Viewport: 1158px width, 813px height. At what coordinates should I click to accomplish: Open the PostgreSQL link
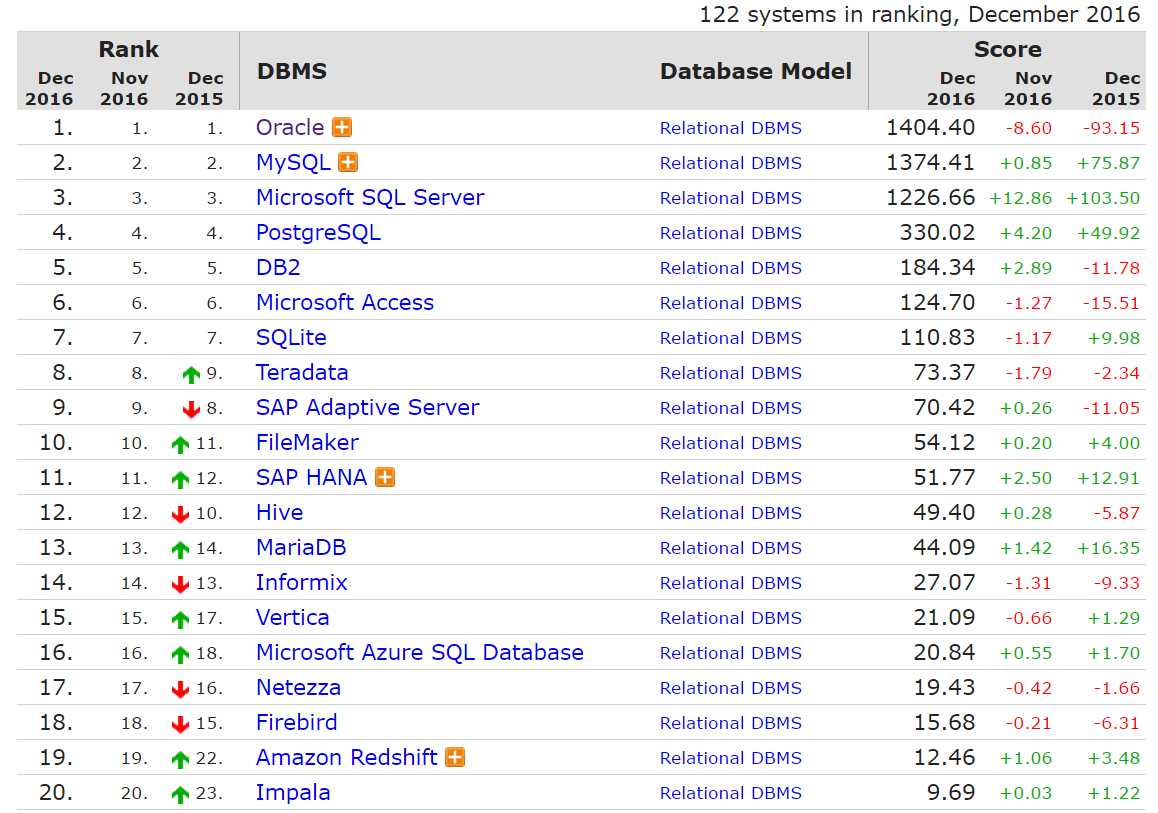coord(318,233)
